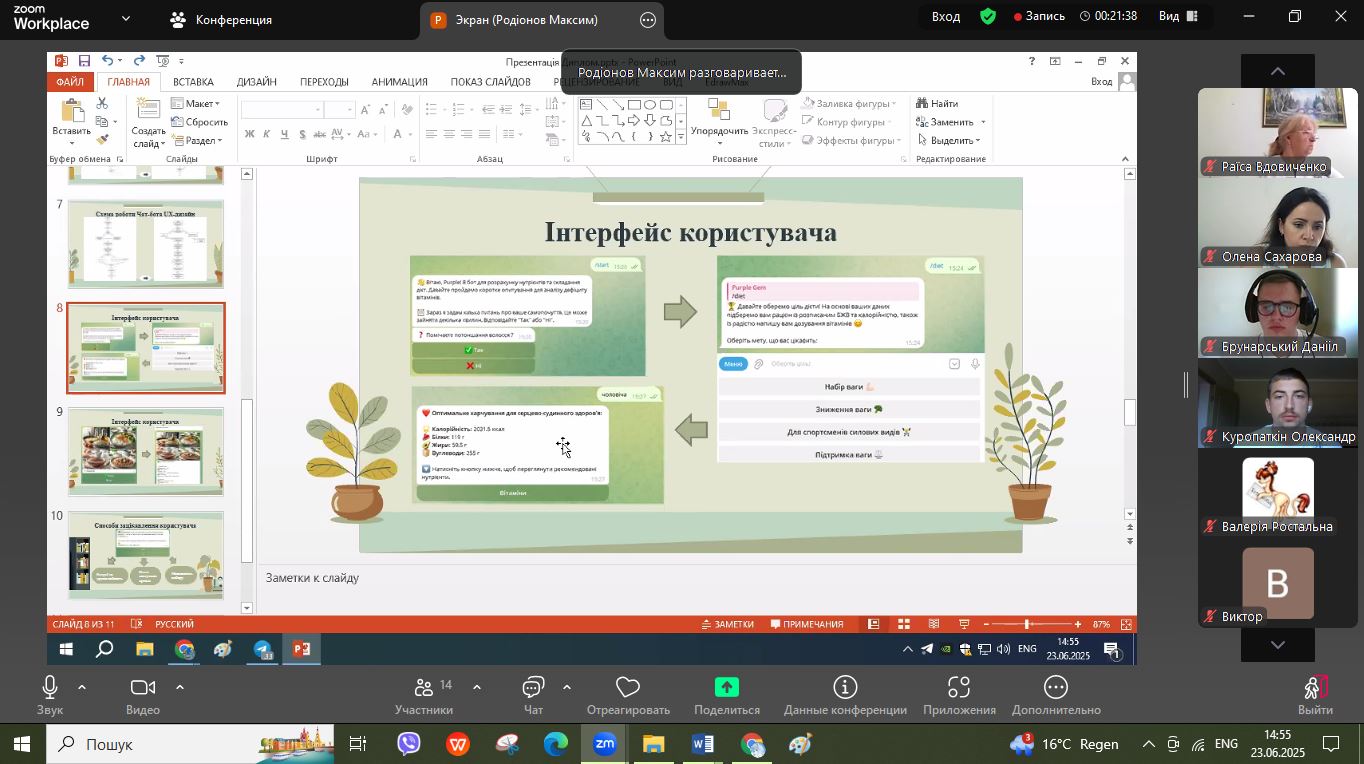Click Отреагировать reactions heart icon

click(x=628, y=688)
